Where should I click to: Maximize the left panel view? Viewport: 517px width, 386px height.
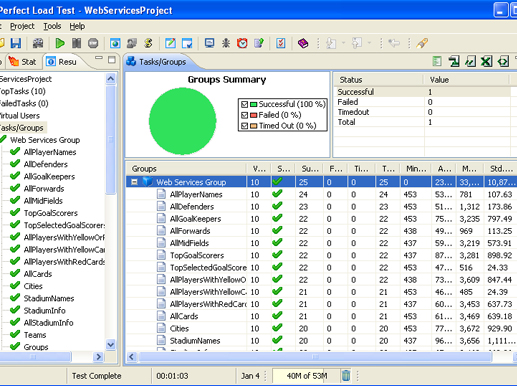pyautogui.click(x=112, y=60)
